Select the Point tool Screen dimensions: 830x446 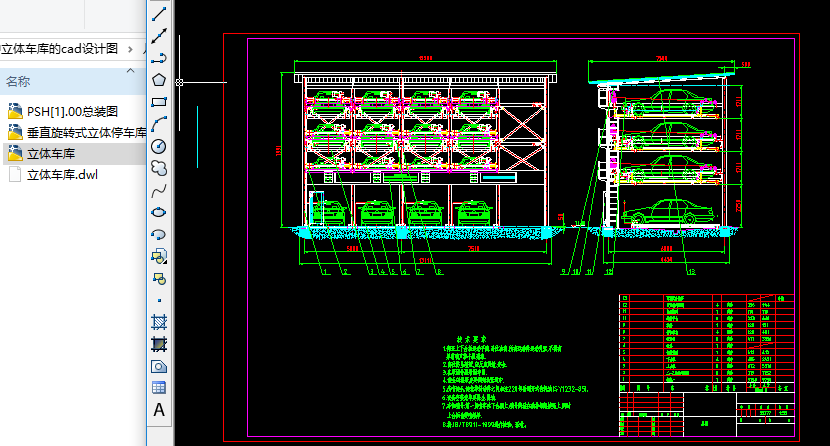click(159, 301)
